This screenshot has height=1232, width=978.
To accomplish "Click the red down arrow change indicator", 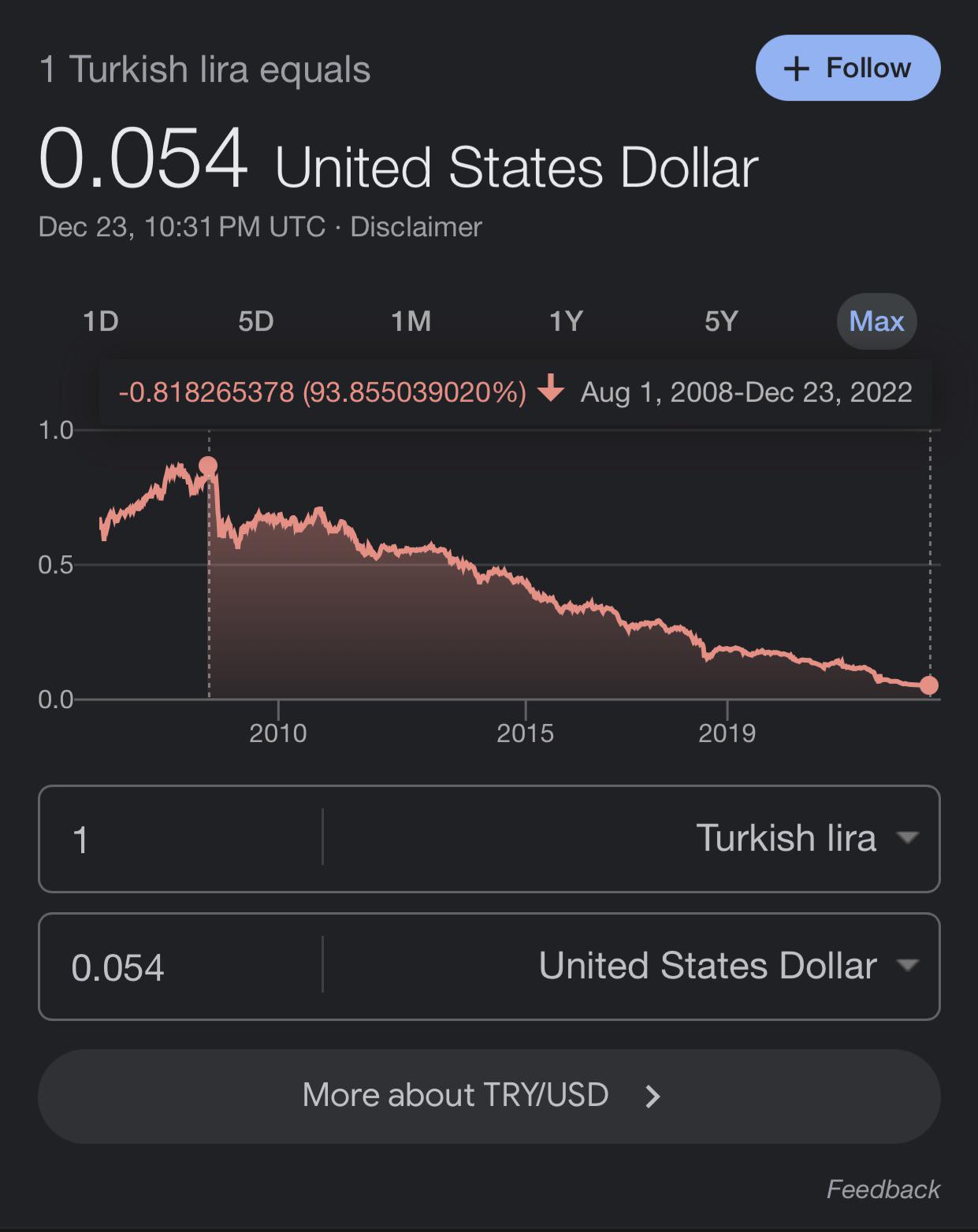I will pyautogui.click(x=551, y=389).
